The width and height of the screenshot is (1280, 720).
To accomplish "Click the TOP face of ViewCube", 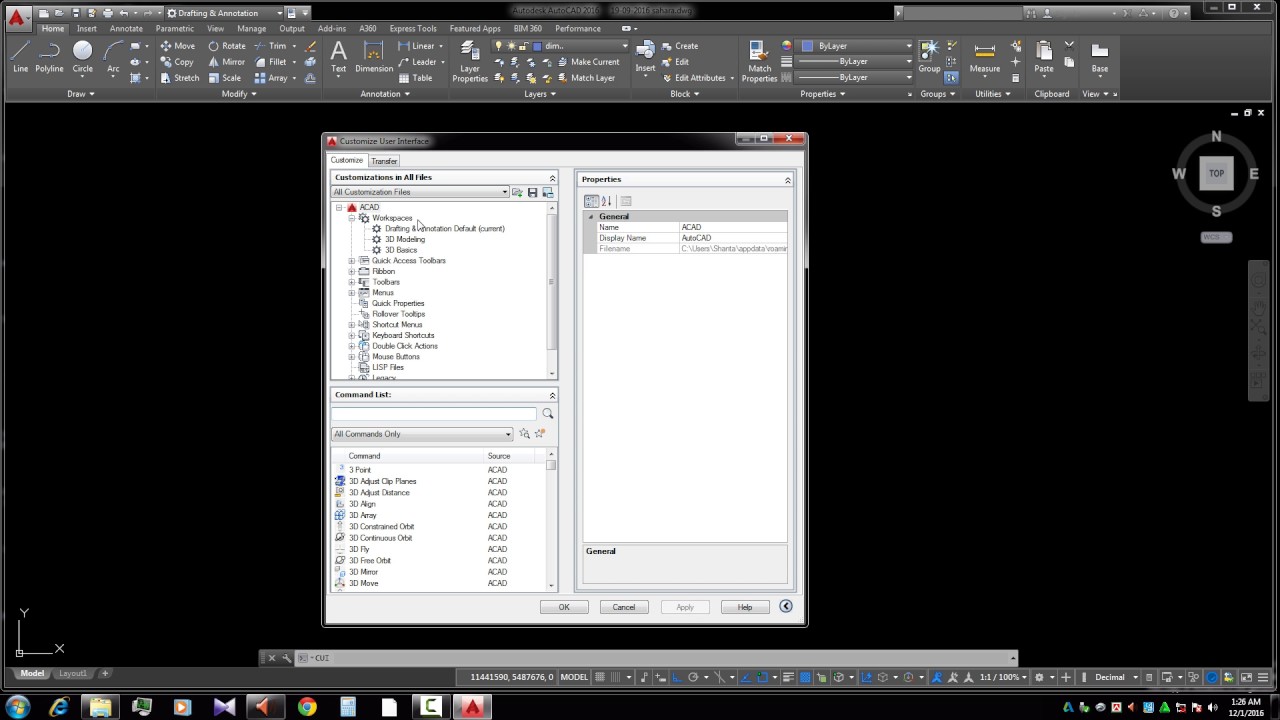I will pos(1216,173).
